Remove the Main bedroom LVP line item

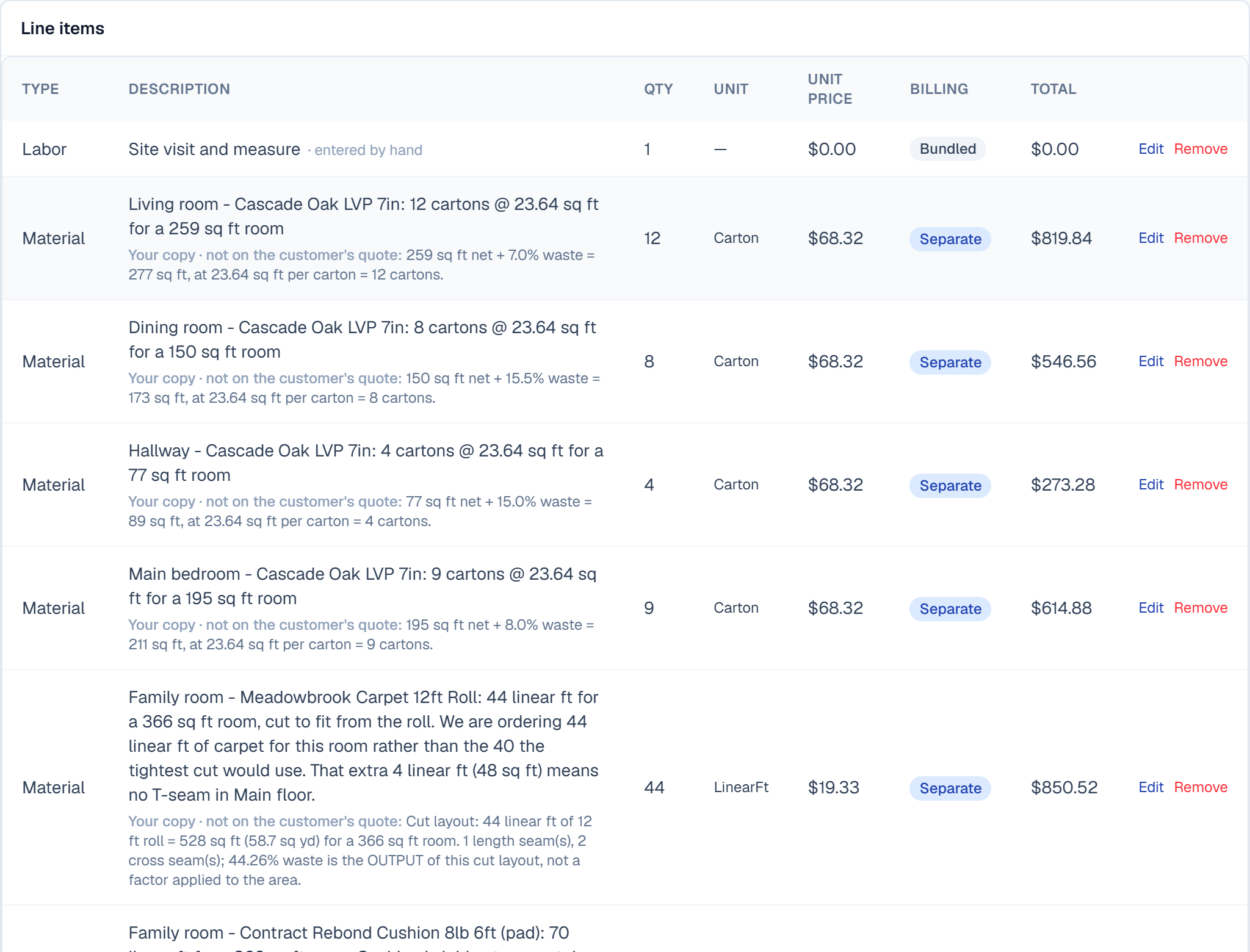click(1201, 608)
